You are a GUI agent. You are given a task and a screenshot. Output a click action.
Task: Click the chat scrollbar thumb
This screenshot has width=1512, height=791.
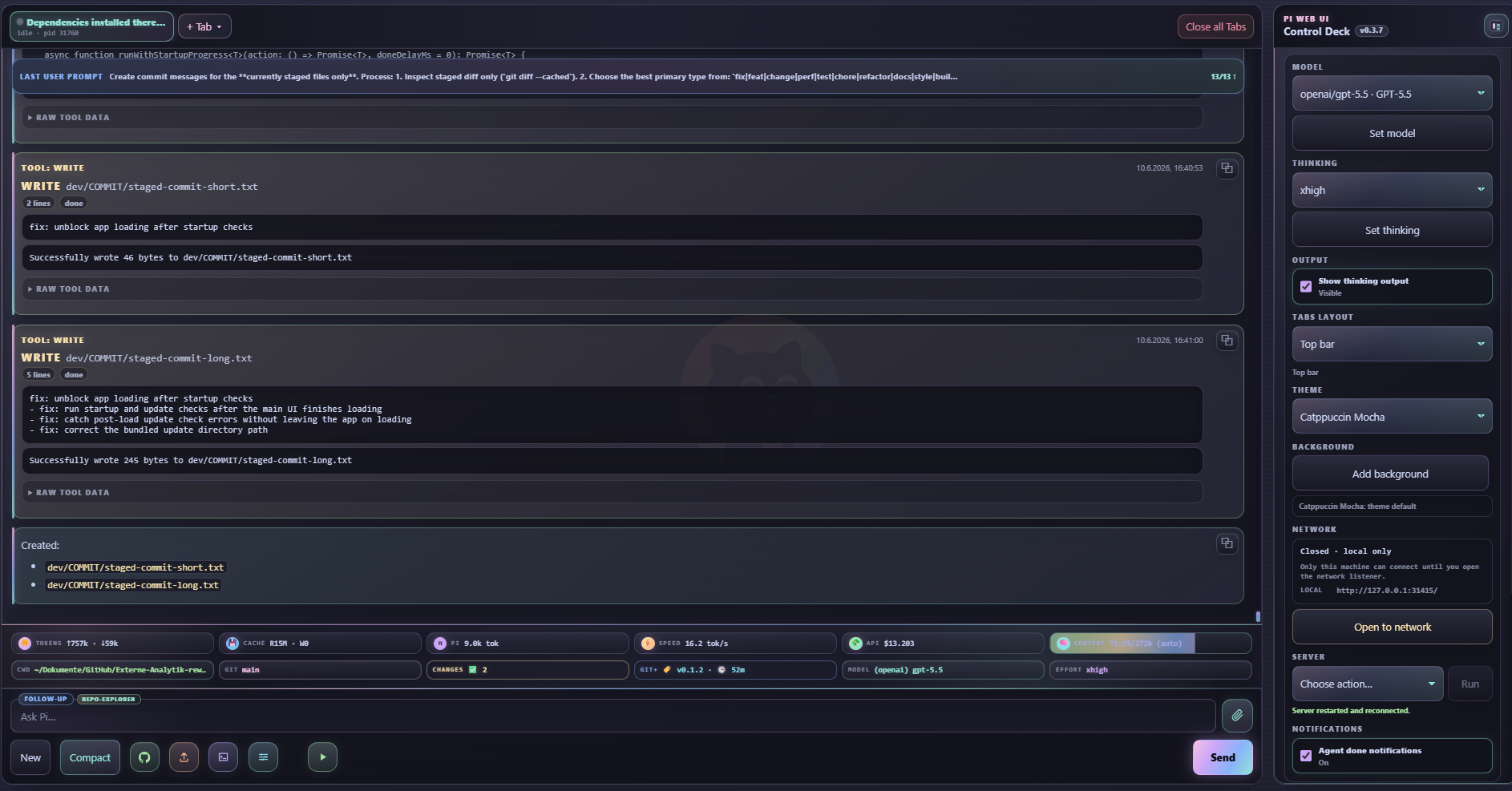[x=1258, y=616]
